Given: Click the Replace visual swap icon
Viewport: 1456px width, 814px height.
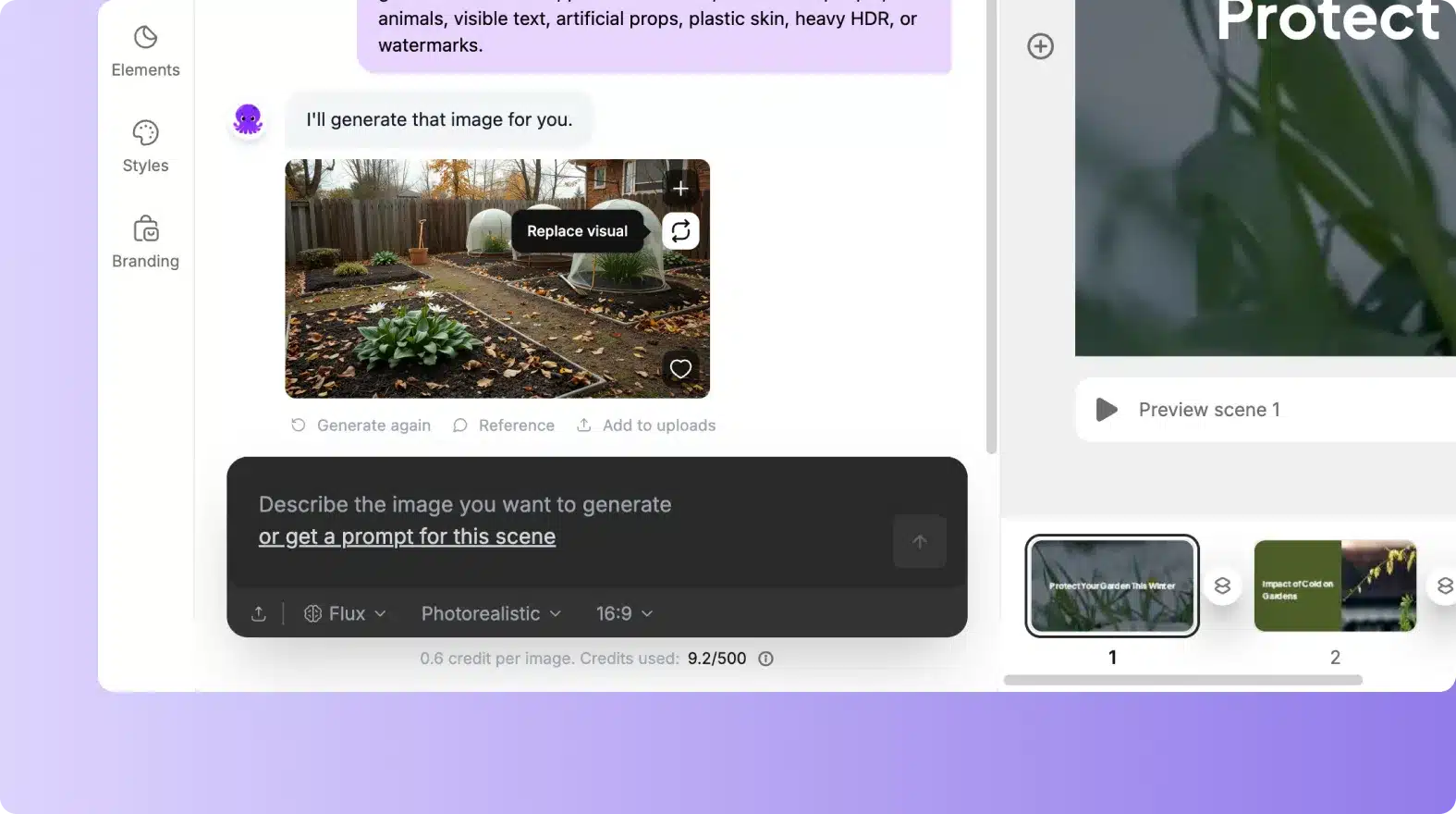Looking at the screenshot, I should click(x=680, y=231).
